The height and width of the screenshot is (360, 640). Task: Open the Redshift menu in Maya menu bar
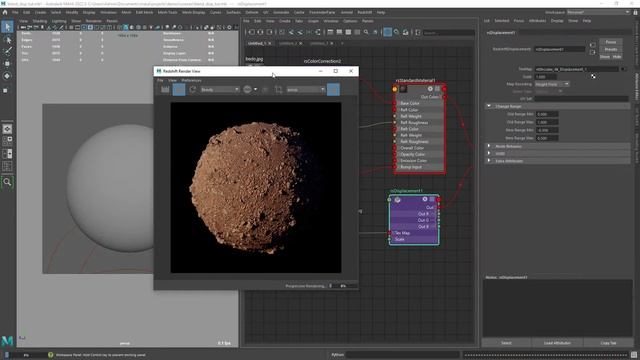coord(364,13)
